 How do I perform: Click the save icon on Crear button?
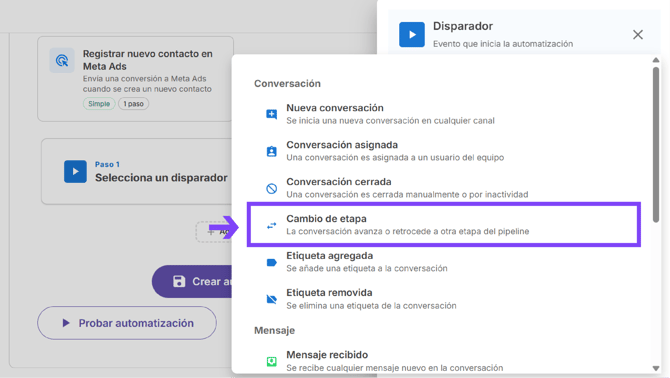[179, 281]
